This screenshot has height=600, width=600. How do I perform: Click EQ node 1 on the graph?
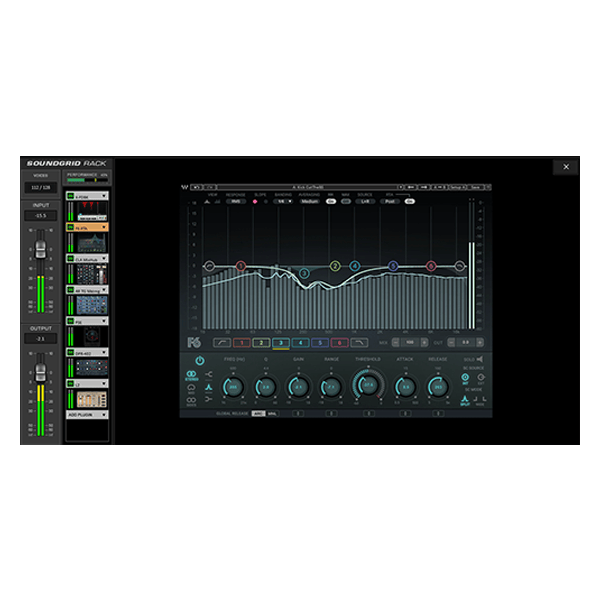[x=241, y=266]
